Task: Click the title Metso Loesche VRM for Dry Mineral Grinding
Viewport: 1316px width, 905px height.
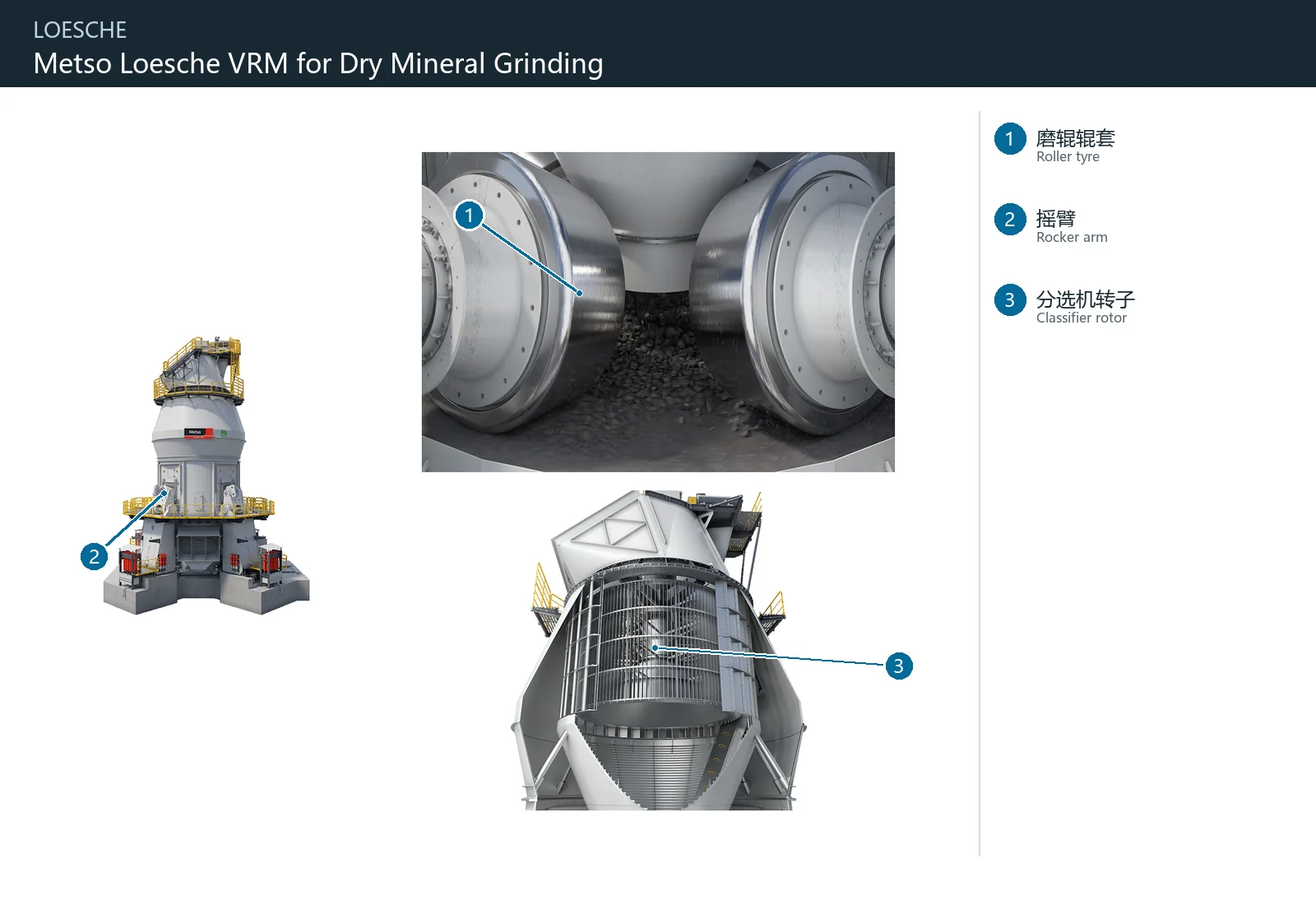Action: 318,63
